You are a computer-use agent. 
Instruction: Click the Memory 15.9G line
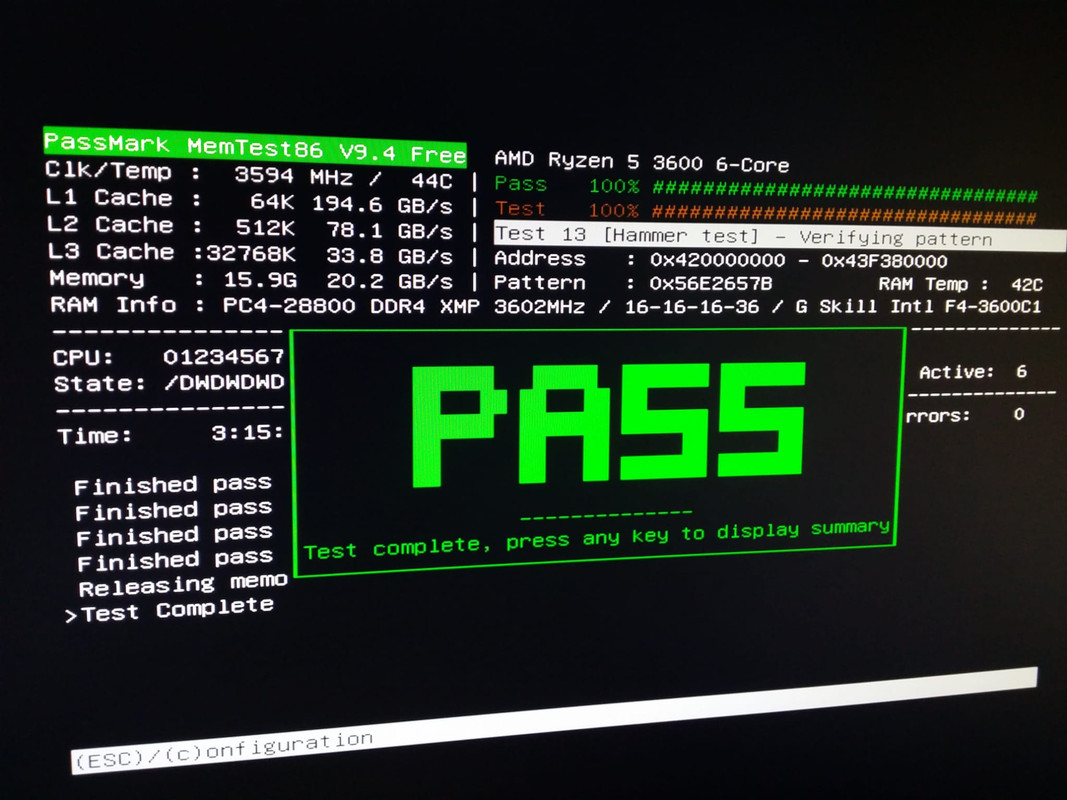point(251,280)
